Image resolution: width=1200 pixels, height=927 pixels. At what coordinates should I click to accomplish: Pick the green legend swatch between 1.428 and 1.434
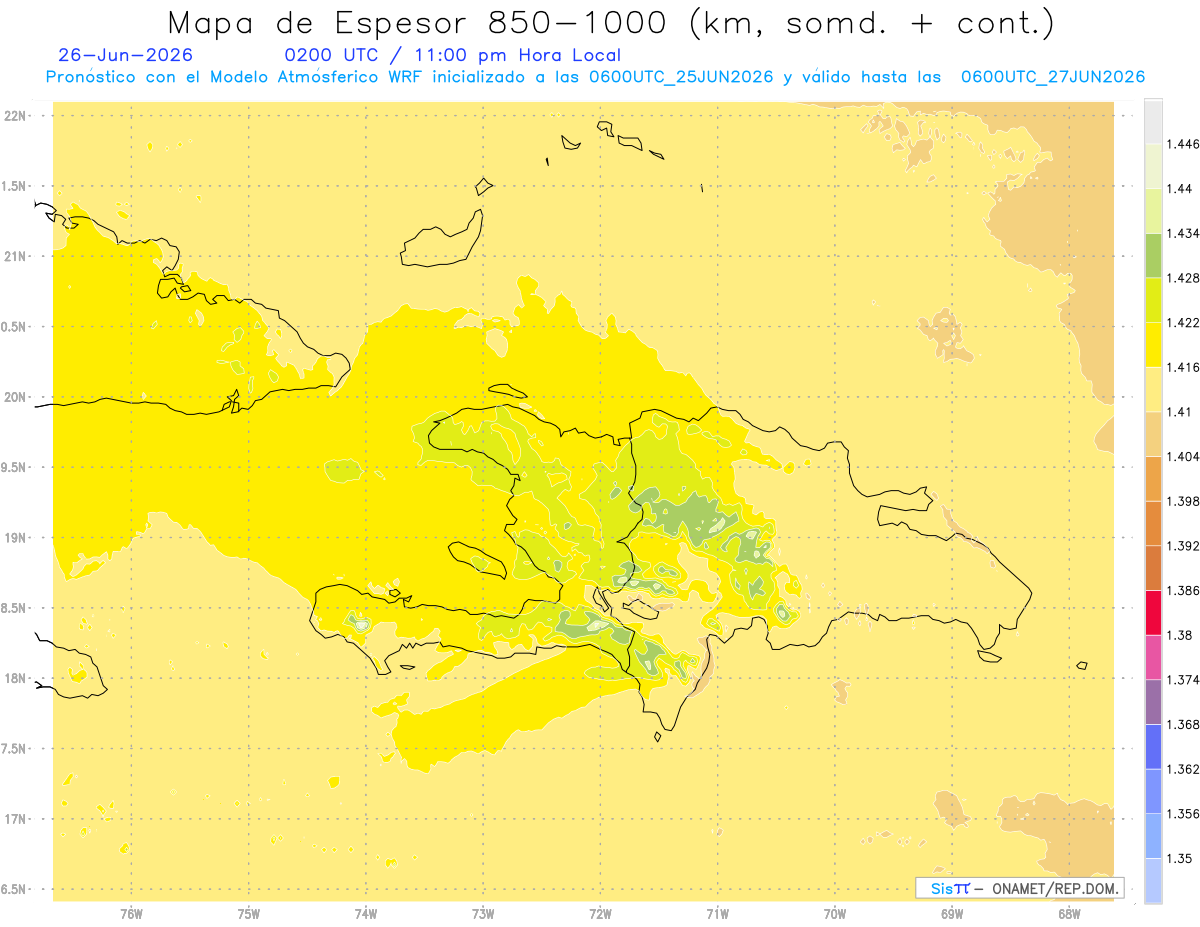1153,255
